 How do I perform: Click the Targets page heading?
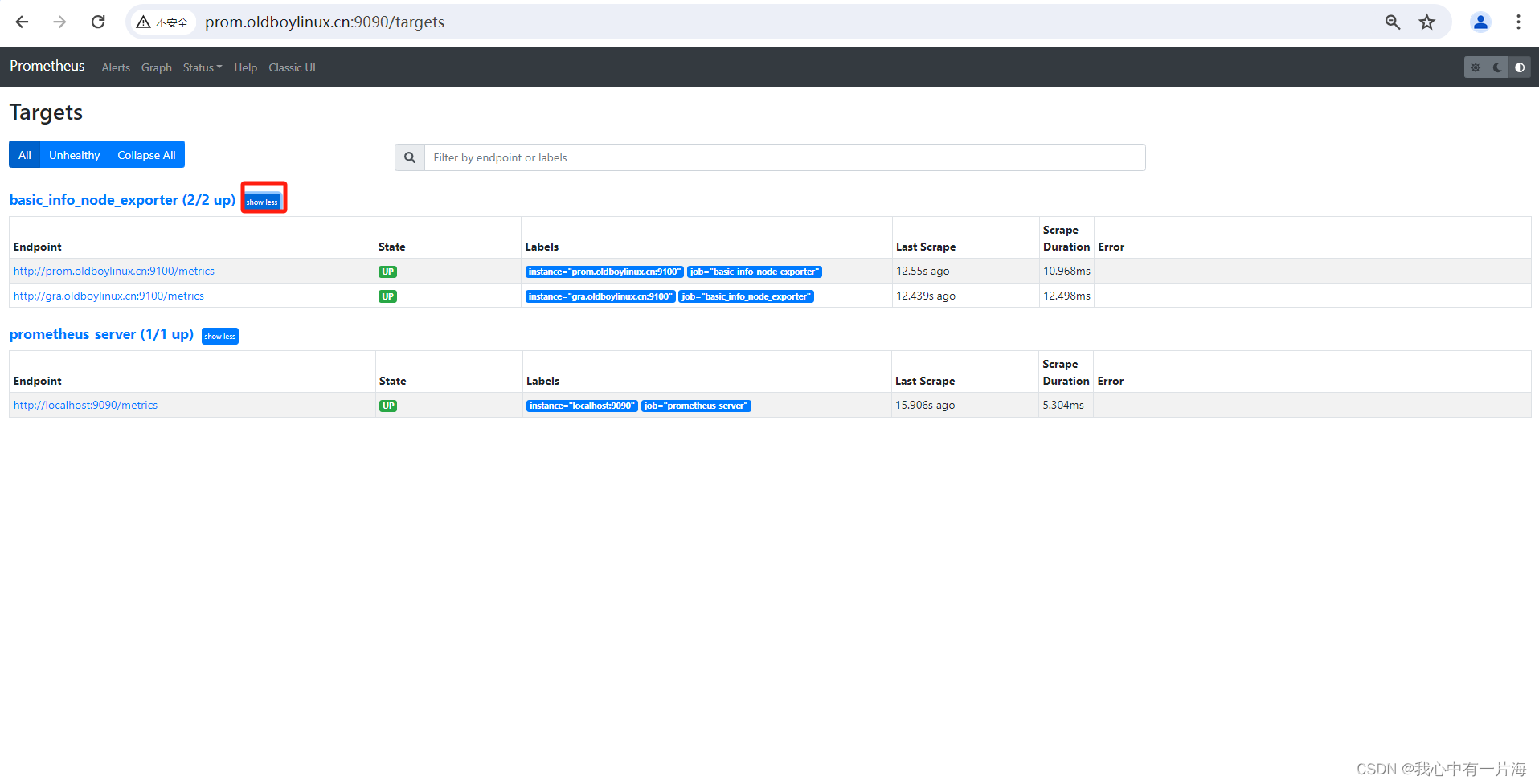click(x=46, y=112)
